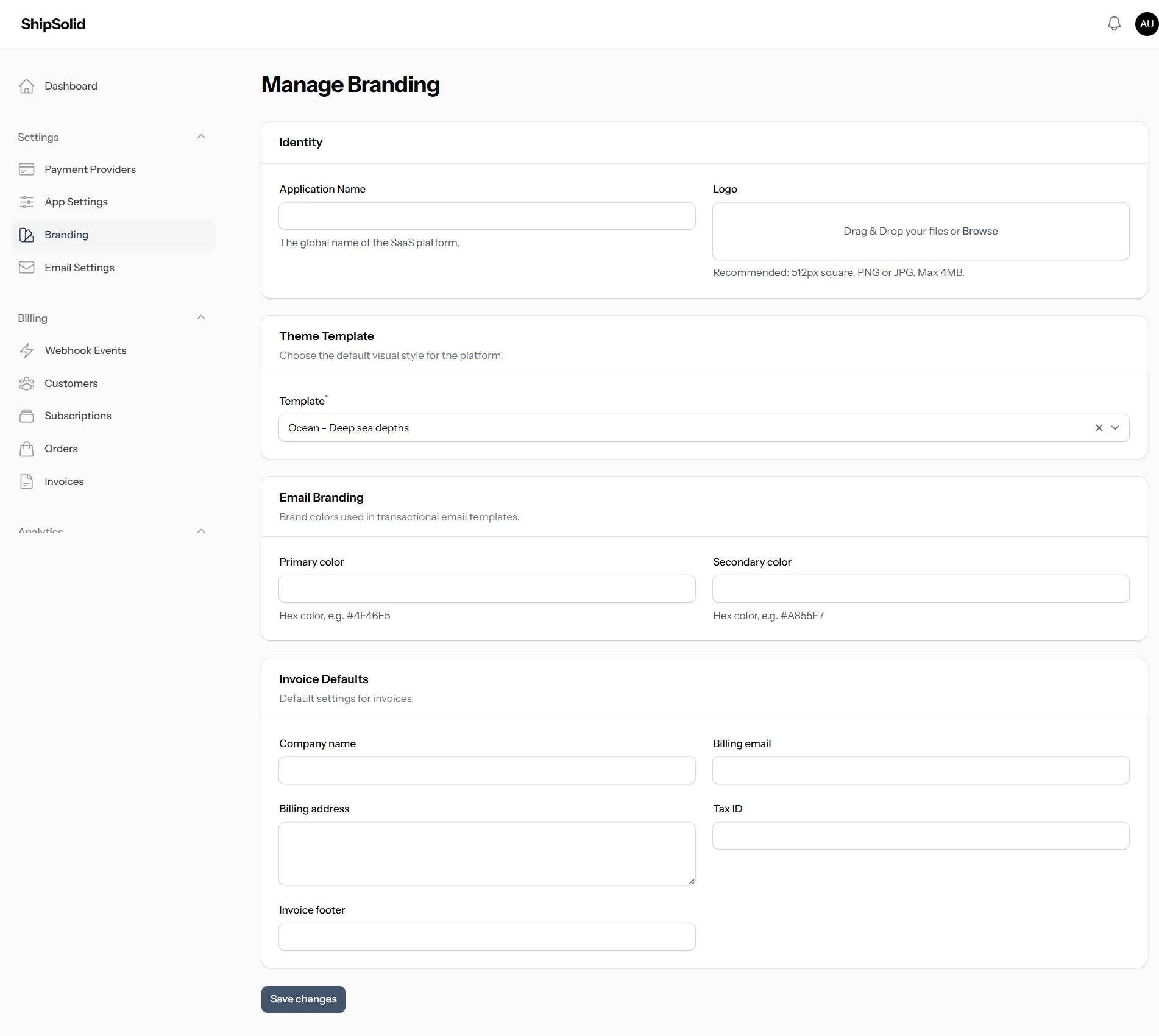Click the Email Settings envelope icon
The image size is (1159, 1036).
click(x=26, y=268)
